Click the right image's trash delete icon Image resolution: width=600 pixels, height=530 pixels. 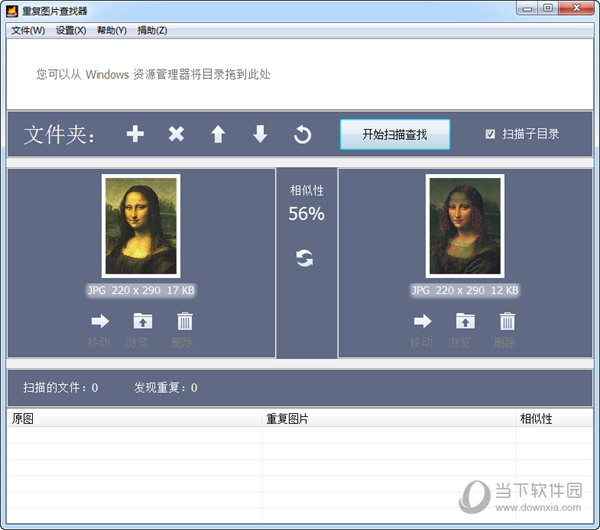(507, 321)
